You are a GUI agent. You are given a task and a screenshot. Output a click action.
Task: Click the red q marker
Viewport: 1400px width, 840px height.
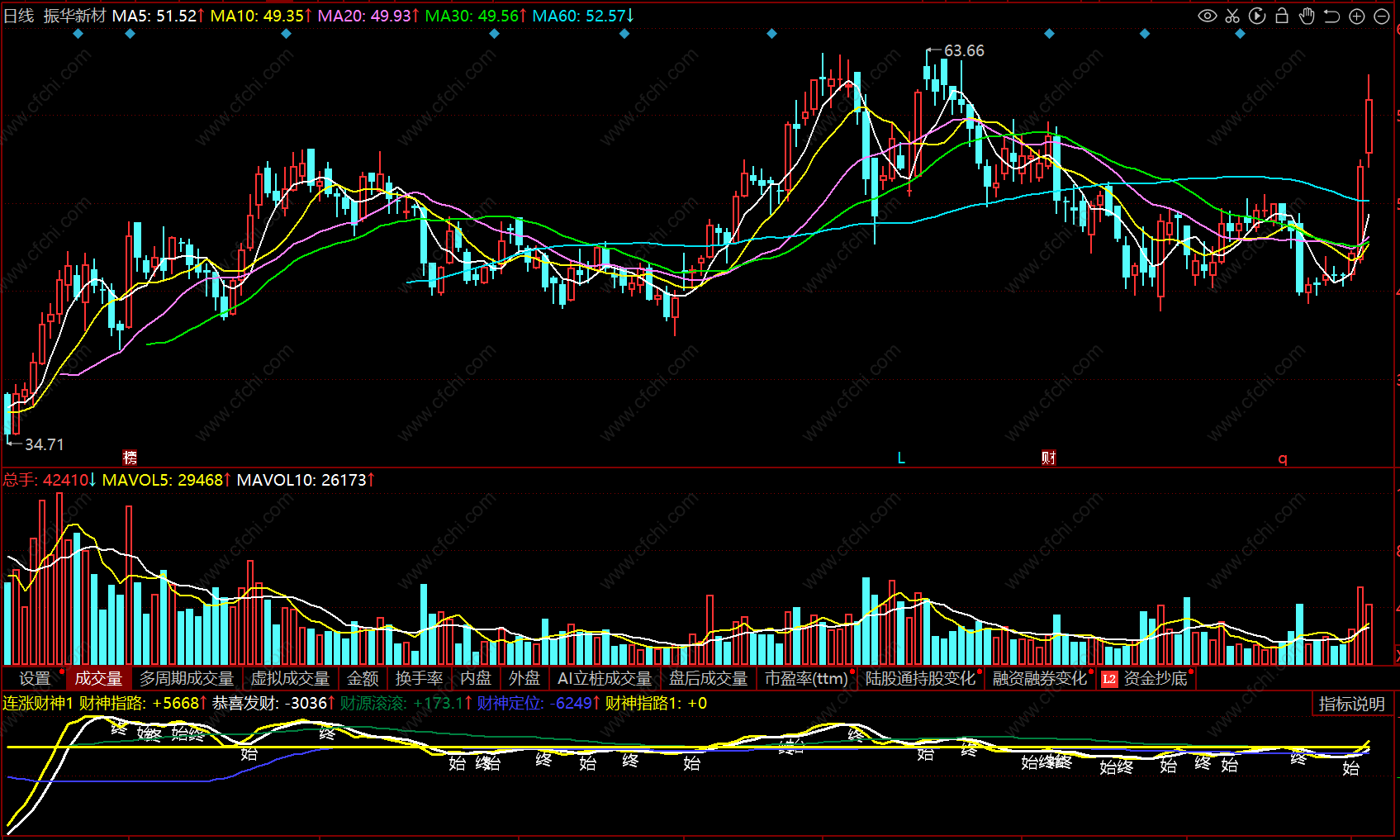pos(1283,458)
